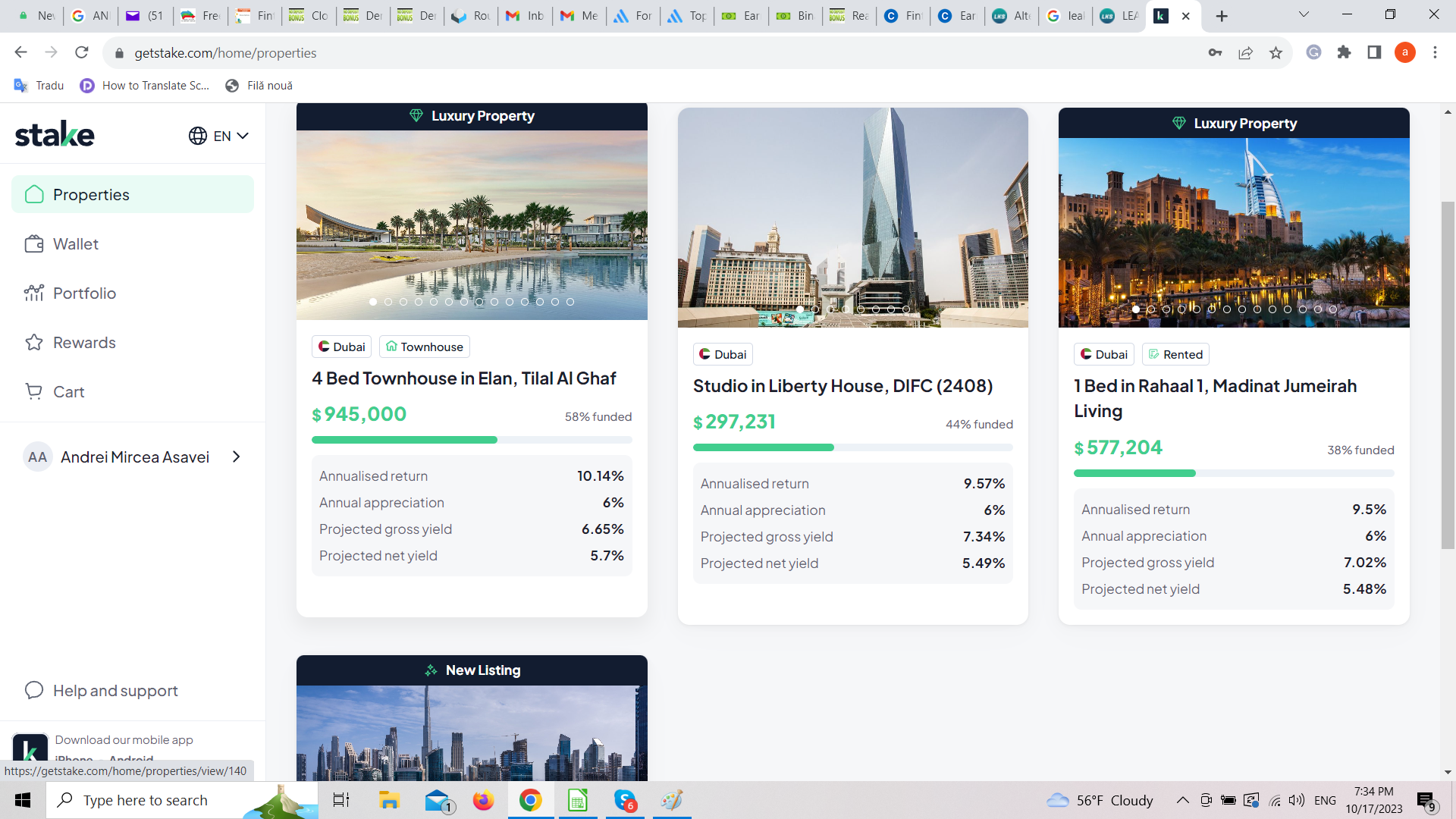The height and width of the screenshot is (819, 1456).
Task: Open 4 Bed Townhouse in Elan listing
Action: 464,378
